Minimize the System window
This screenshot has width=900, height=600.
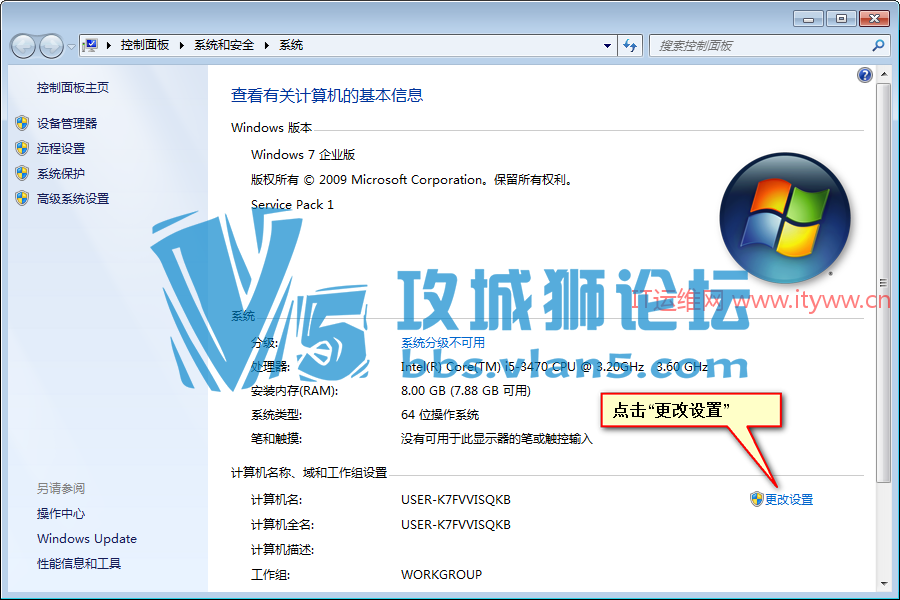coord(808,19)
